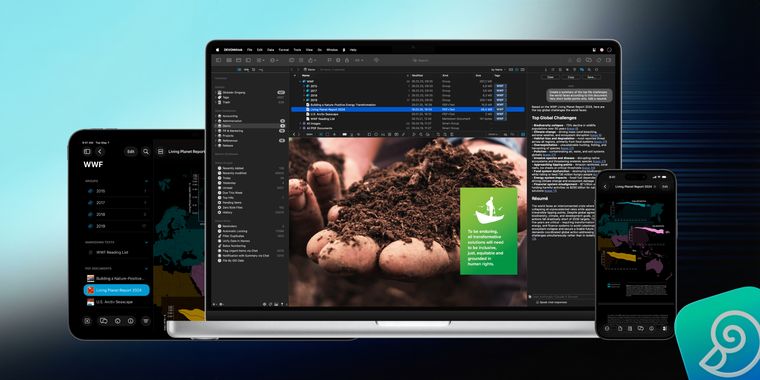Collapse the WWF group in the item list
The height and width of the screenshot is (380, 760).
click(300, 81)
